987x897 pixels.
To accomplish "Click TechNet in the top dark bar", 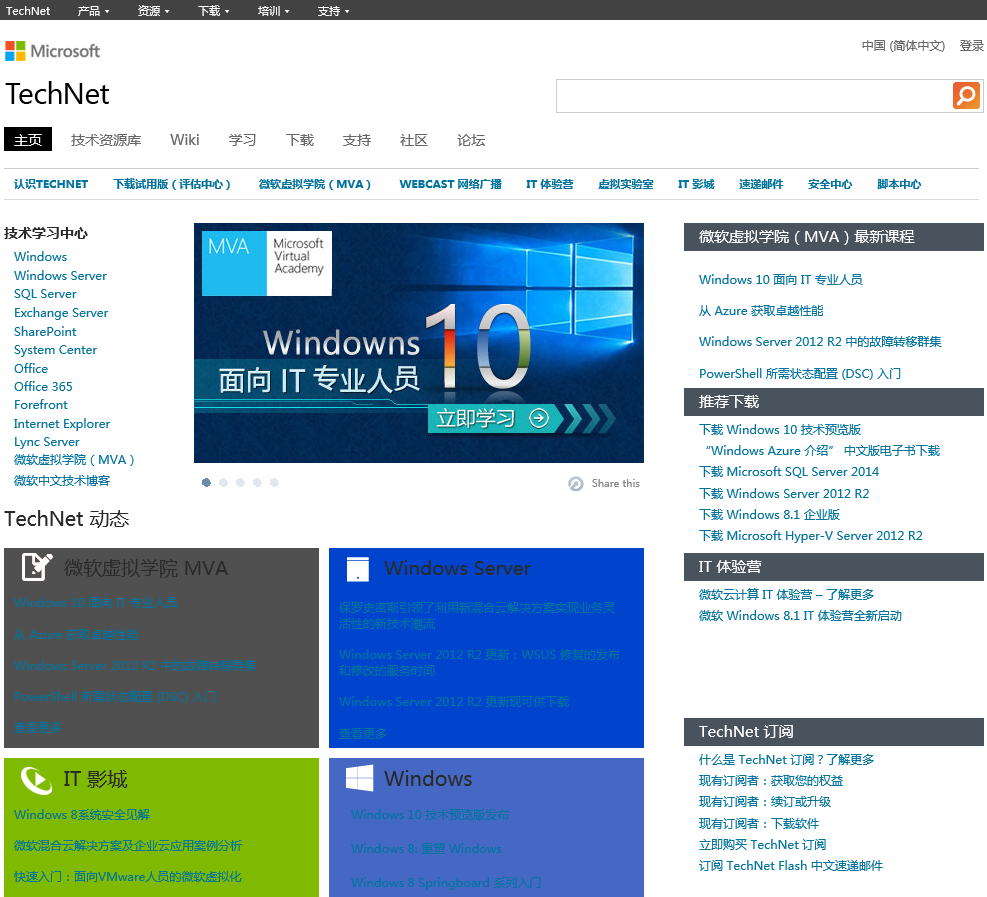I will [28, 11].
